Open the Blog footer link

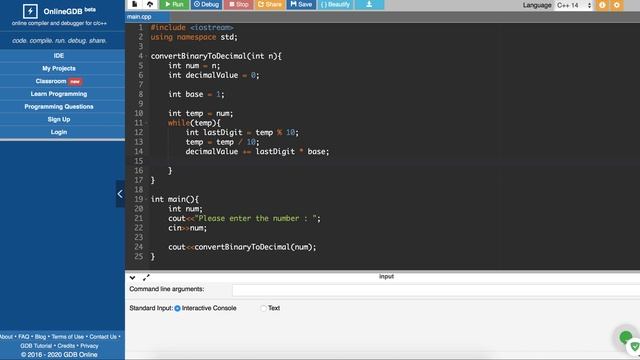pos(40,337)
